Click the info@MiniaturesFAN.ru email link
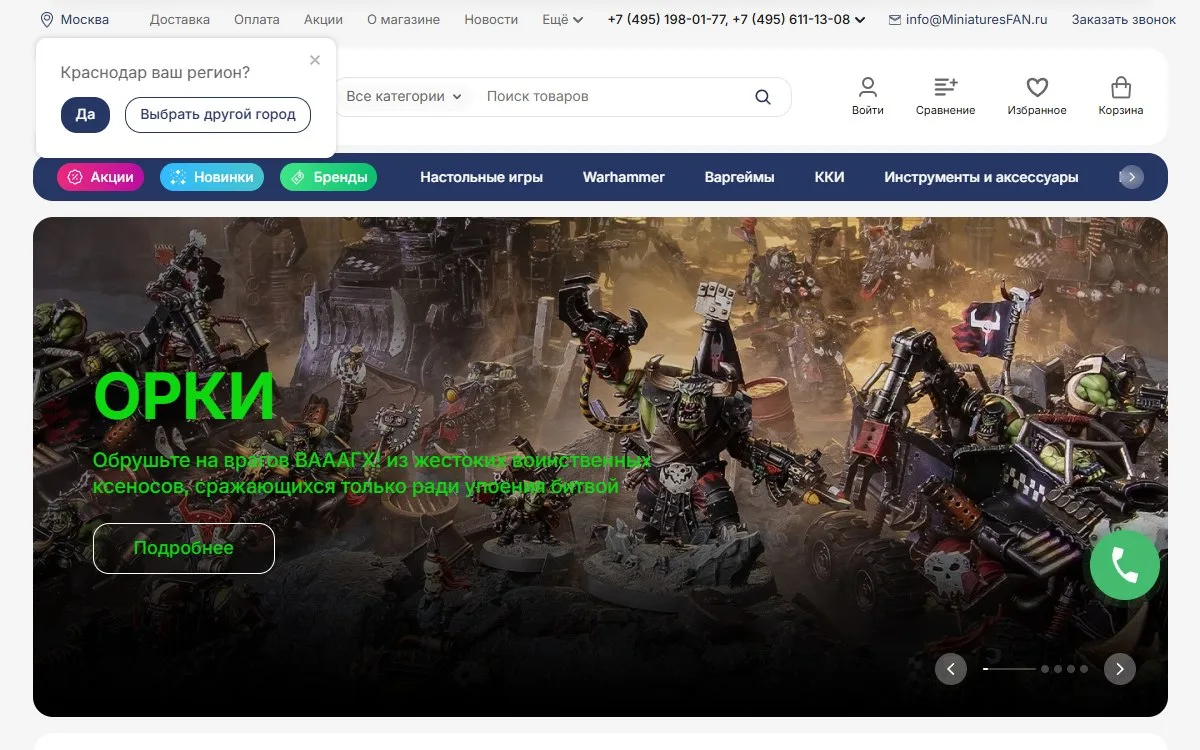The image size is (1200, 750). (x=977, y=19)
